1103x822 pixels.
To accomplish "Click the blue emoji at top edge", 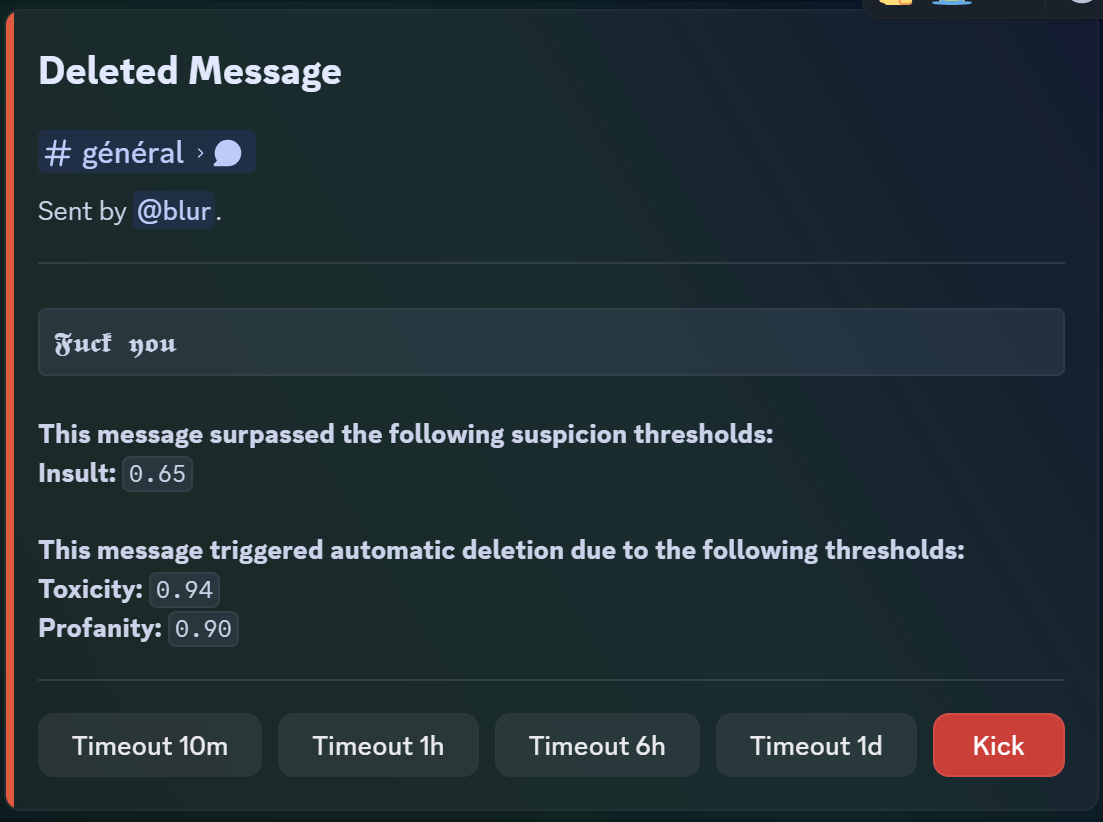I will pyautogui.click(x=953, y=3).
